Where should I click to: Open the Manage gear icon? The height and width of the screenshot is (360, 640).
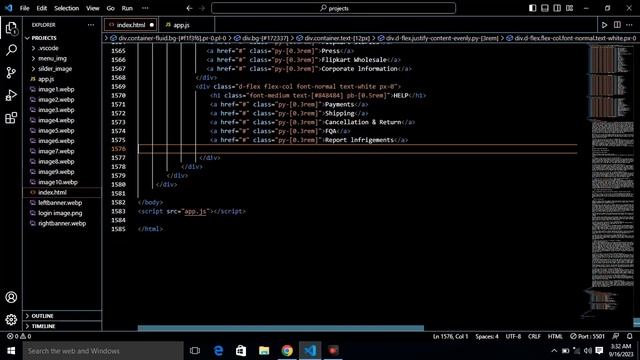(x=11, y=320)
